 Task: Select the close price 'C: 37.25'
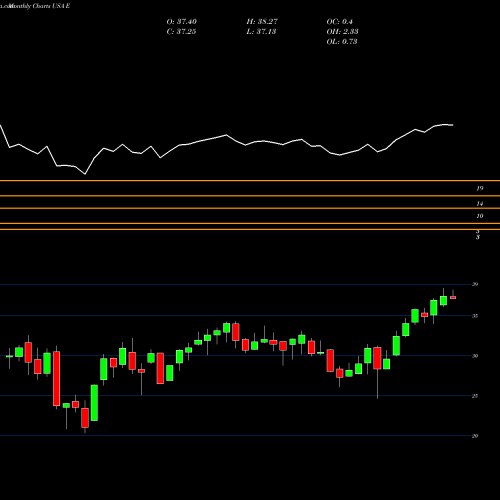[181, 32]
